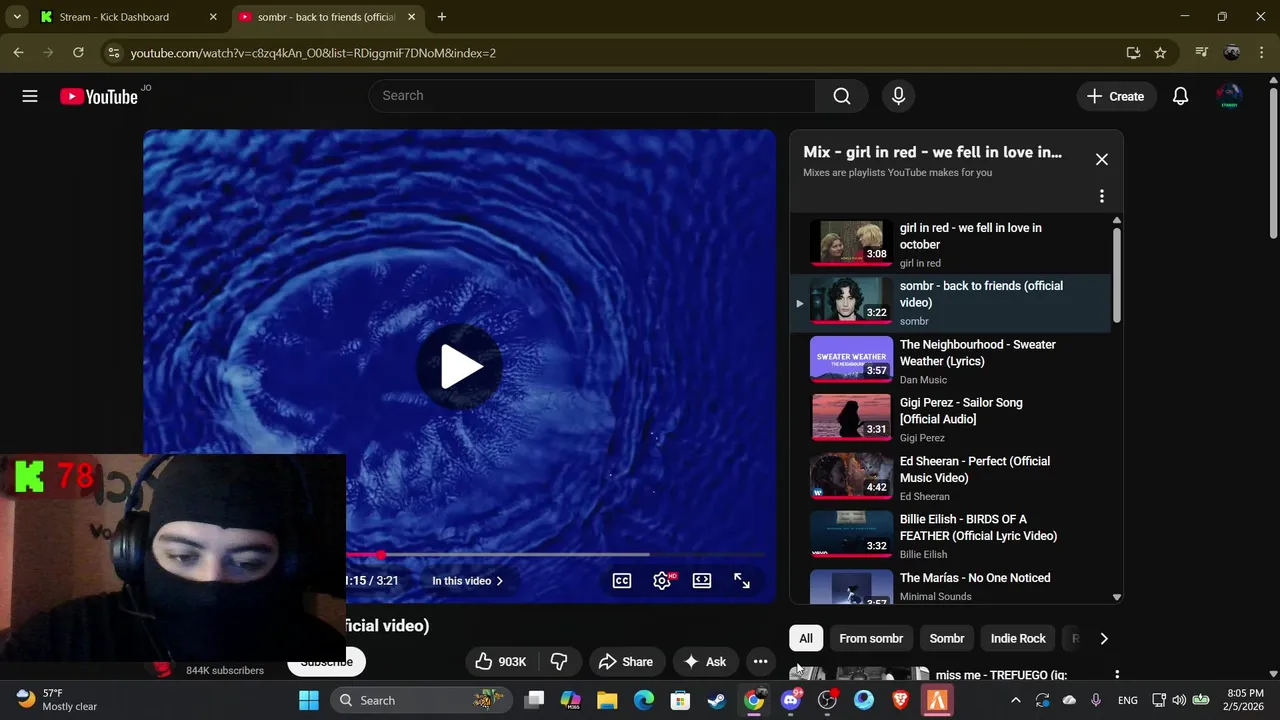Open Steam from the taskbar
The image size is (1280, 720).
717,701
